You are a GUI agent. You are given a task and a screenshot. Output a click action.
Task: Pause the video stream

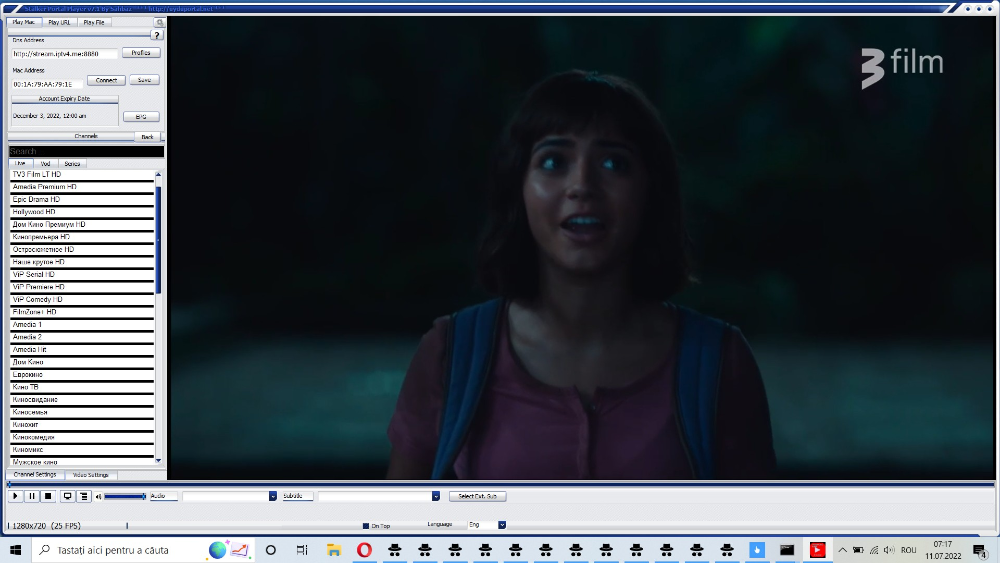click(31, 496)
